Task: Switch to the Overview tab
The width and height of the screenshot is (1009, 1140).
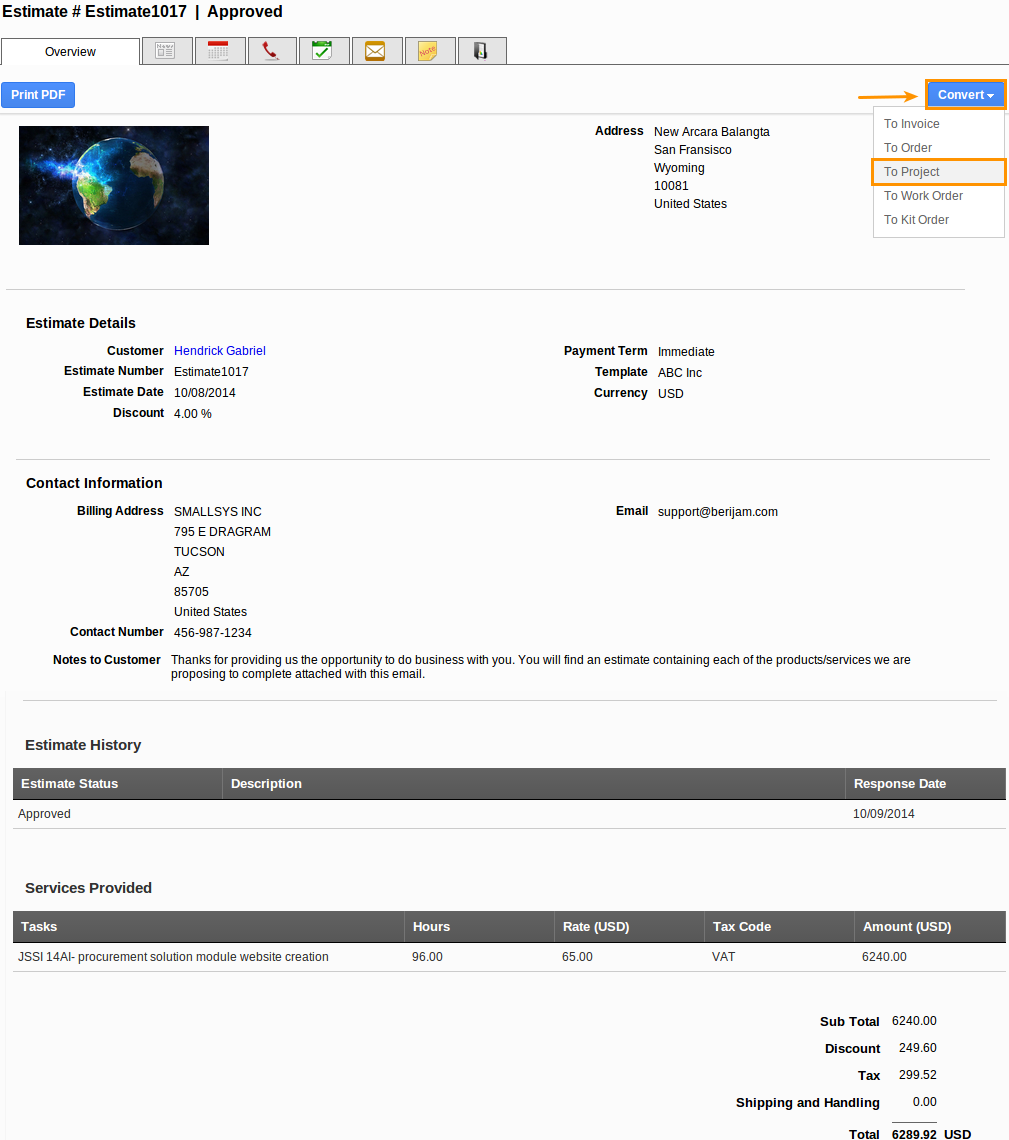Action: tap(70, 50)
